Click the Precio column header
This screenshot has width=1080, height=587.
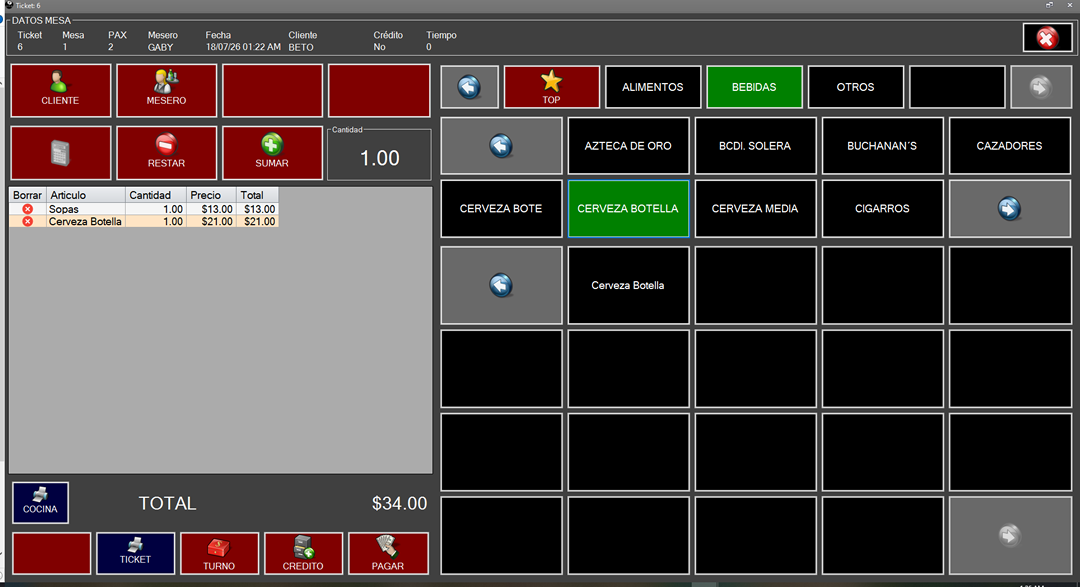[211, 195]
